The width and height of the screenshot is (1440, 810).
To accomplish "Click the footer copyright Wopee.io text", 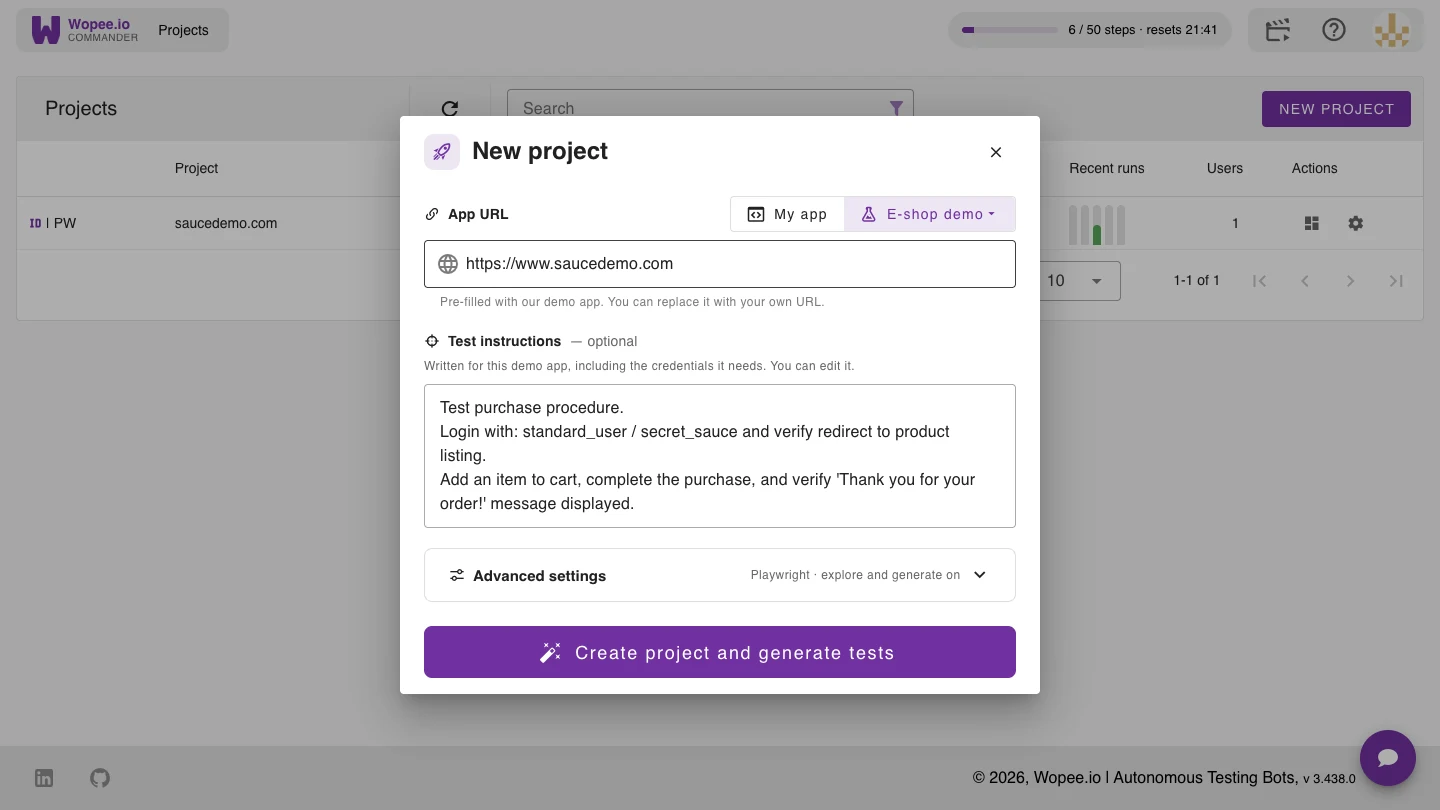I will click(1164, 777).
